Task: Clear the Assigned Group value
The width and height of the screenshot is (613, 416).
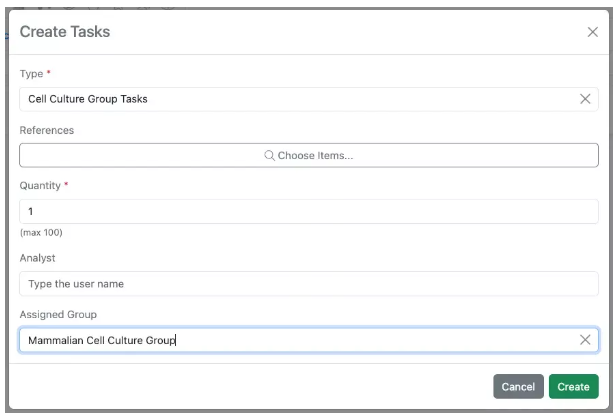Action: (x=585, y=340)
